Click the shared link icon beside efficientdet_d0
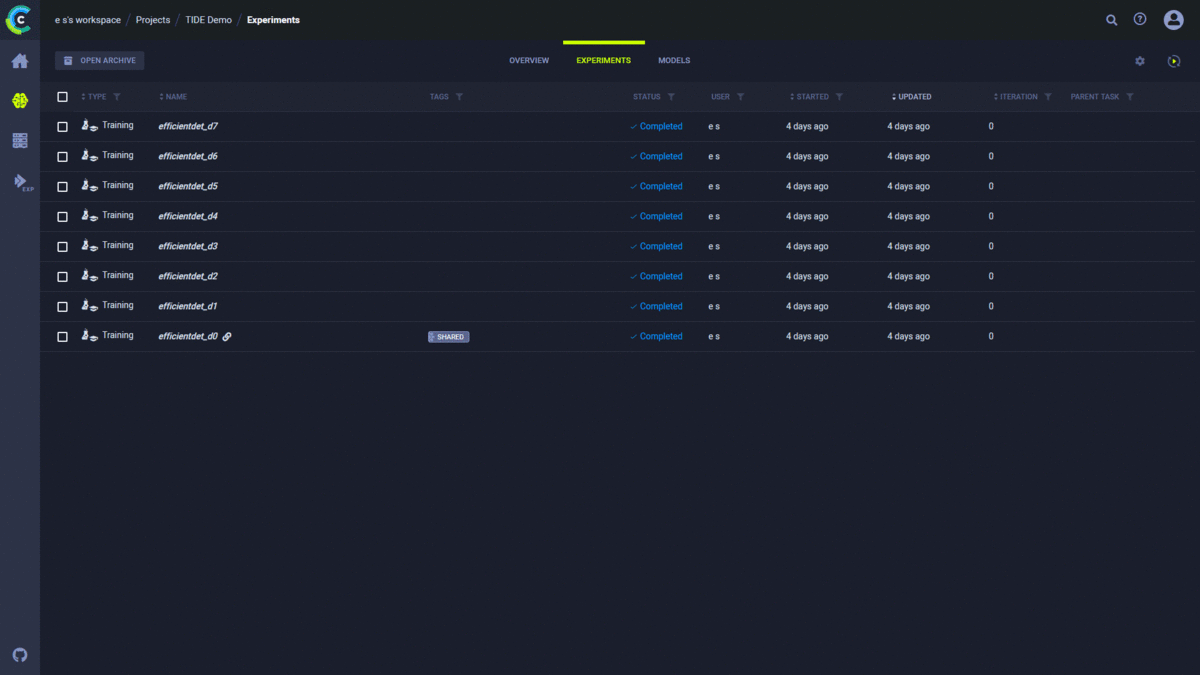1200x675 pixels. [x=227, y=337]
